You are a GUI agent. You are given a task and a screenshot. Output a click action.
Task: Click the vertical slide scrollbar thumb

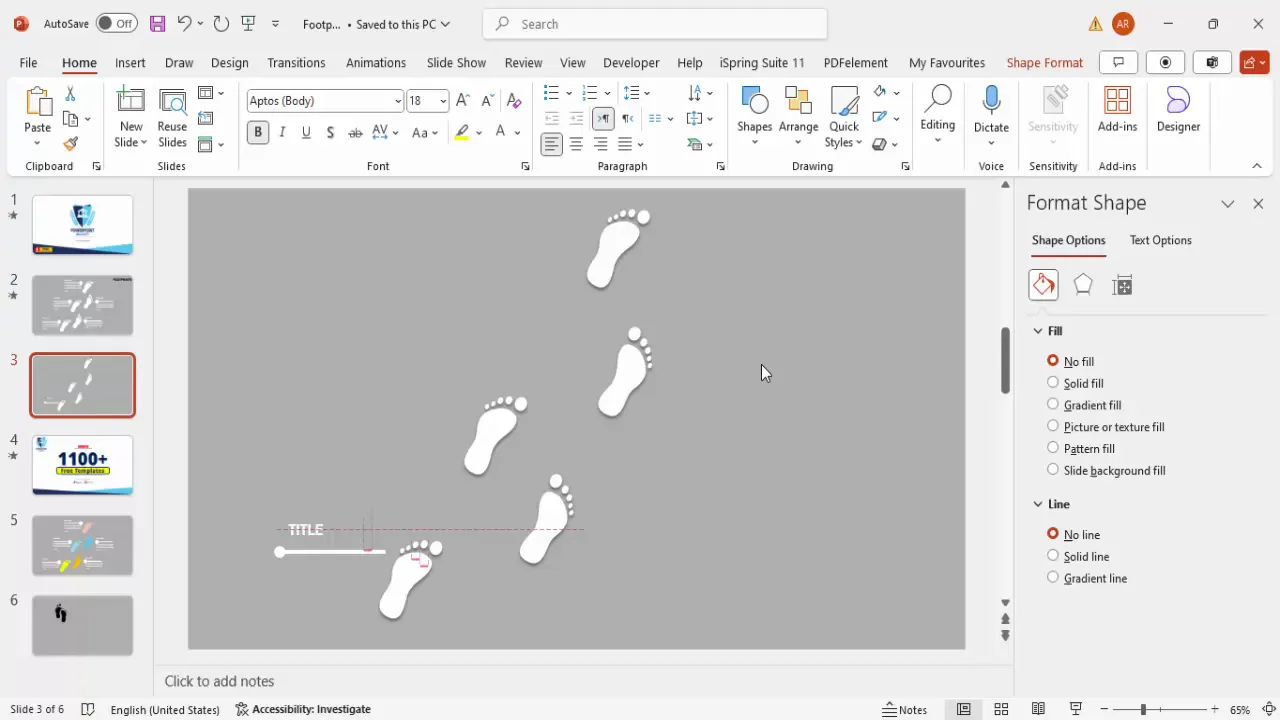click(x=1005, y=359)
